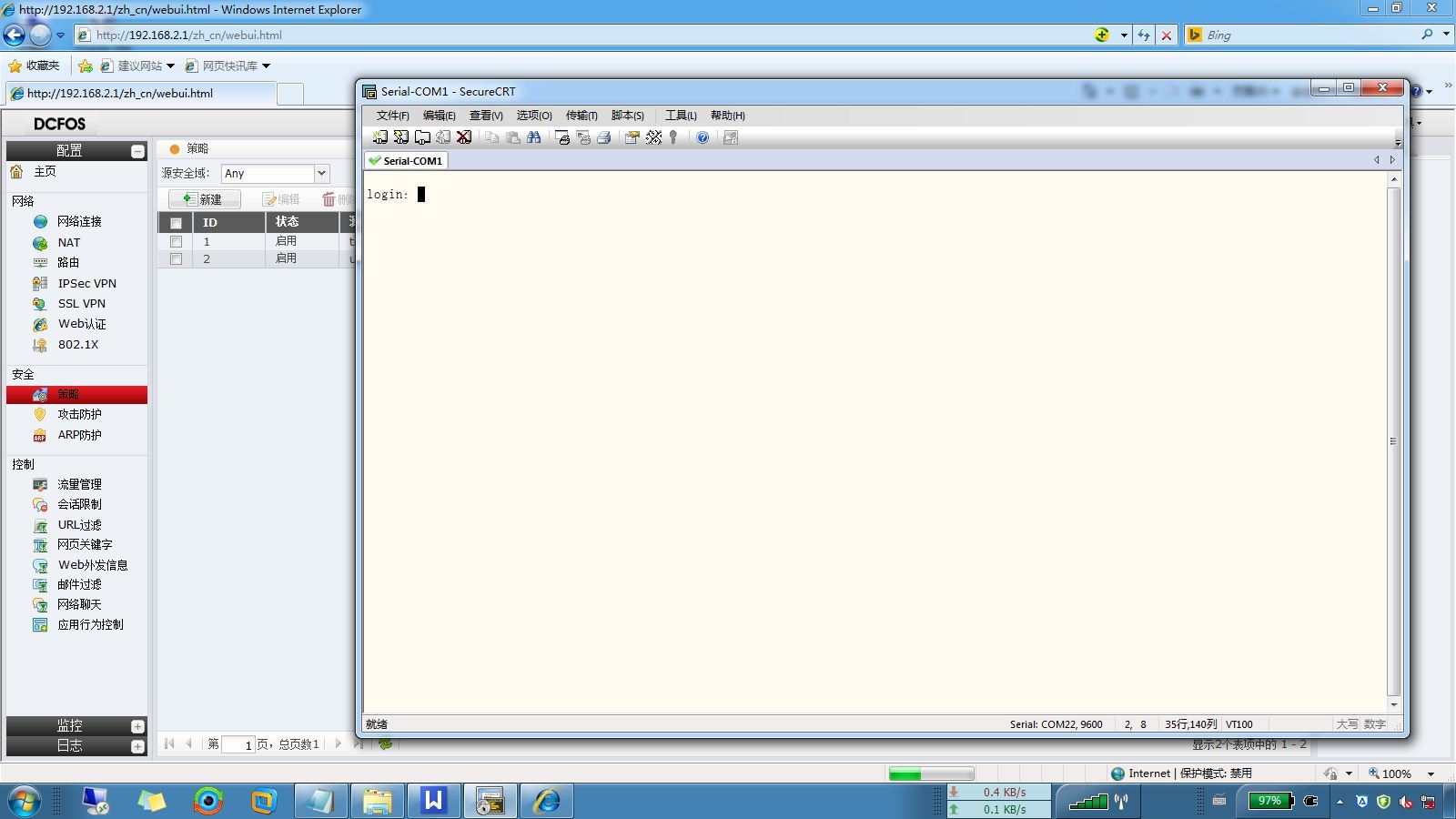The width and height of the screenshot is (1456, 819).
Task: Open the 选项(O) menu in SecureCRT
Action: coord(534,116)
